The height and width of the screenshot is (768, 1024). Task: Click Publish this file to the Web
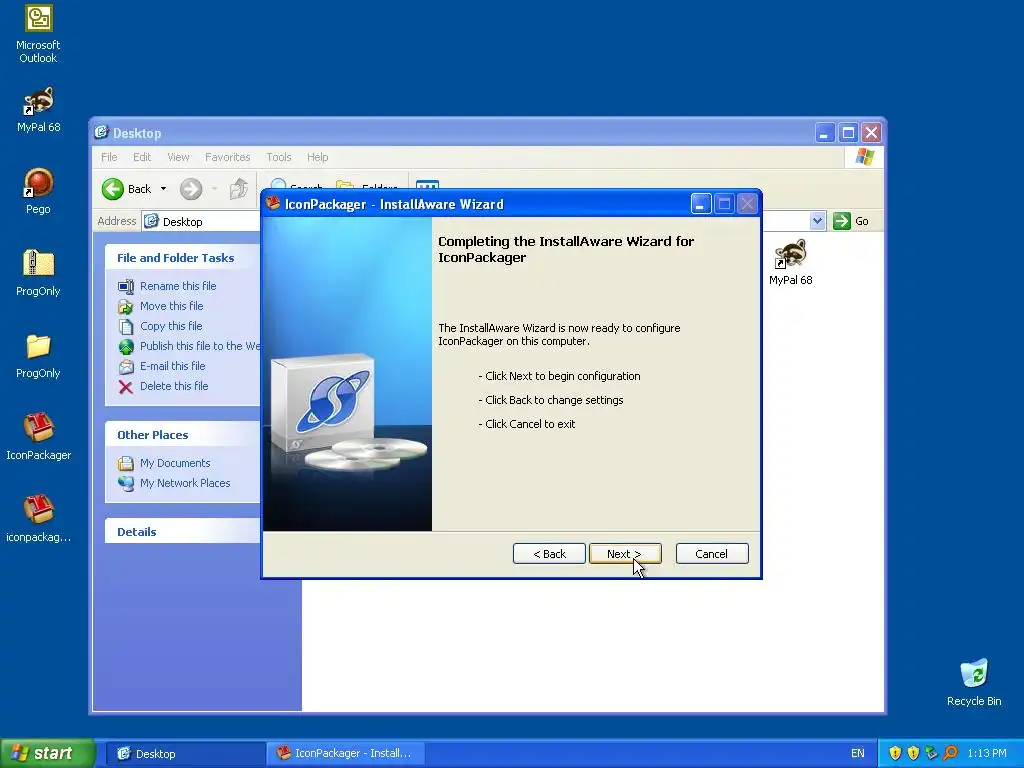coord(200,346)
